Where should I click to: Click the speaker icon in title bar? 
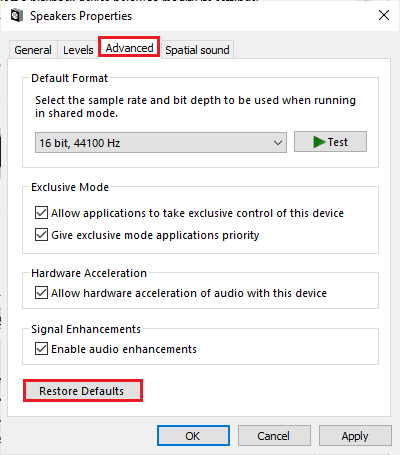(x=16, y=16)
